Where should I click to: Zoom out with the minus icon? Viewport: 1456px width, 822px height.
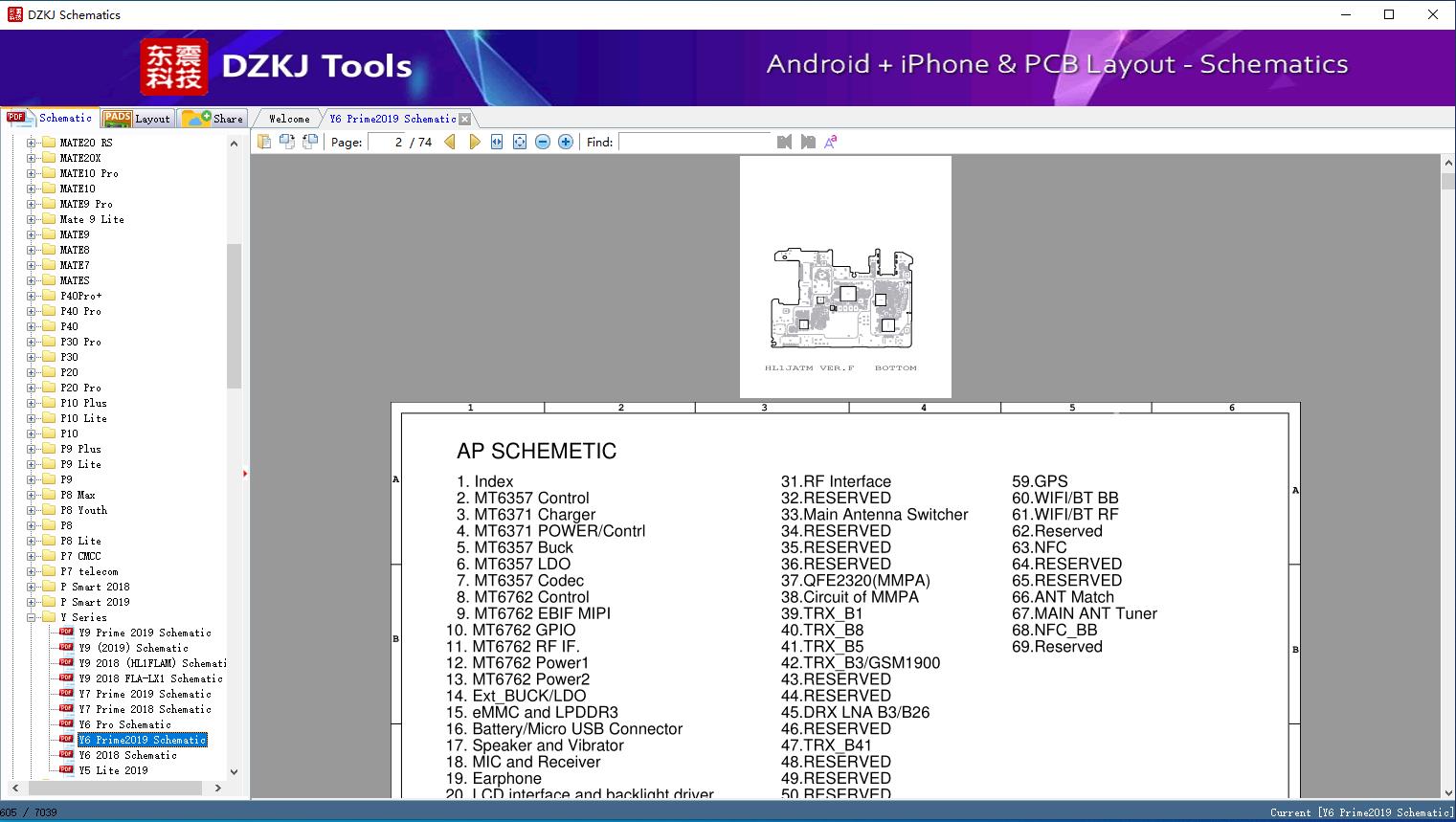pos(543,142)
